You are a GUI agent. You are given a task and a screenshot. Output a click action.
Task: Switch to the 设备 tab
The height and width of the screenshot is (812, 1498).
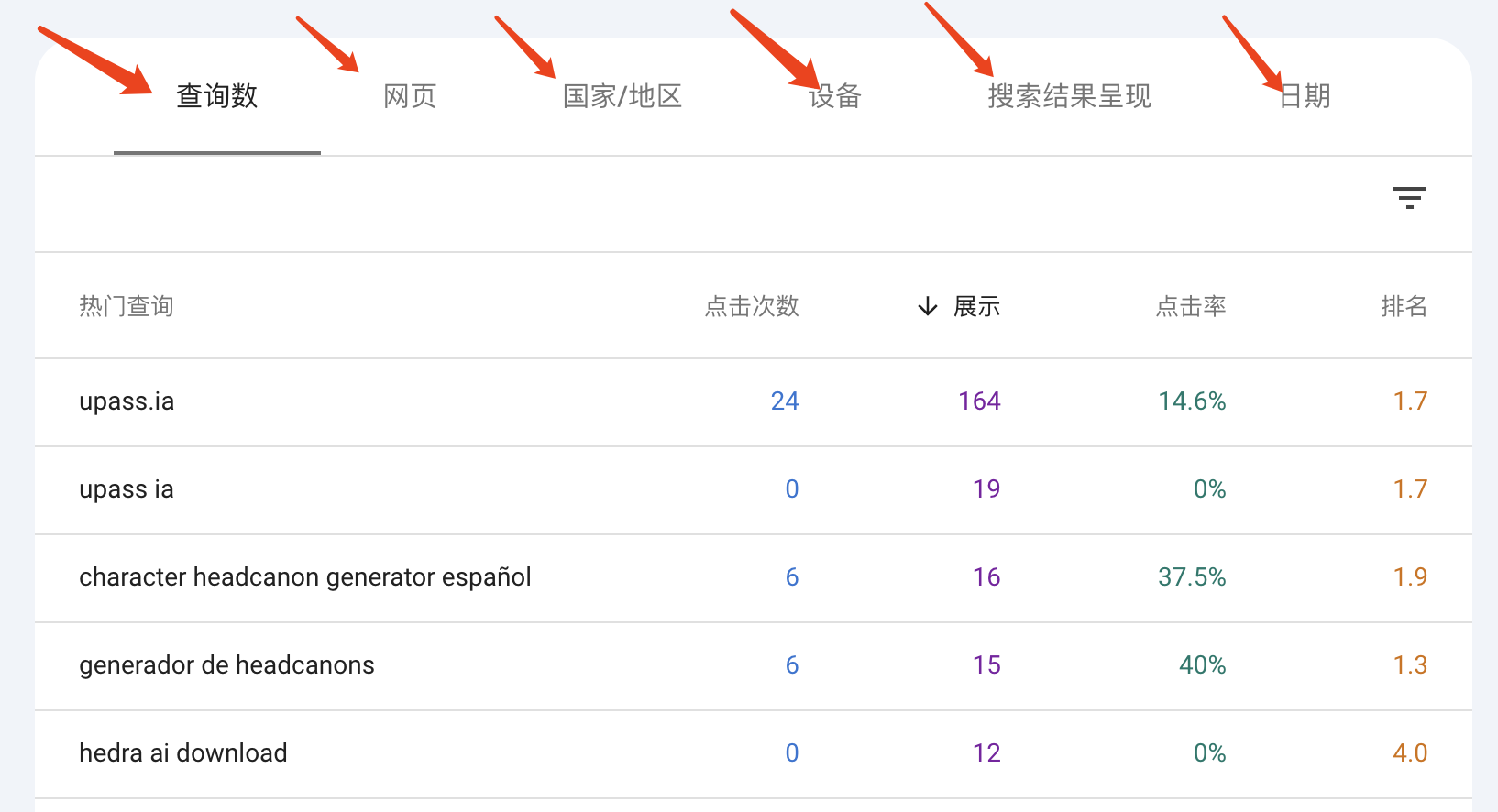pos(834,95)
